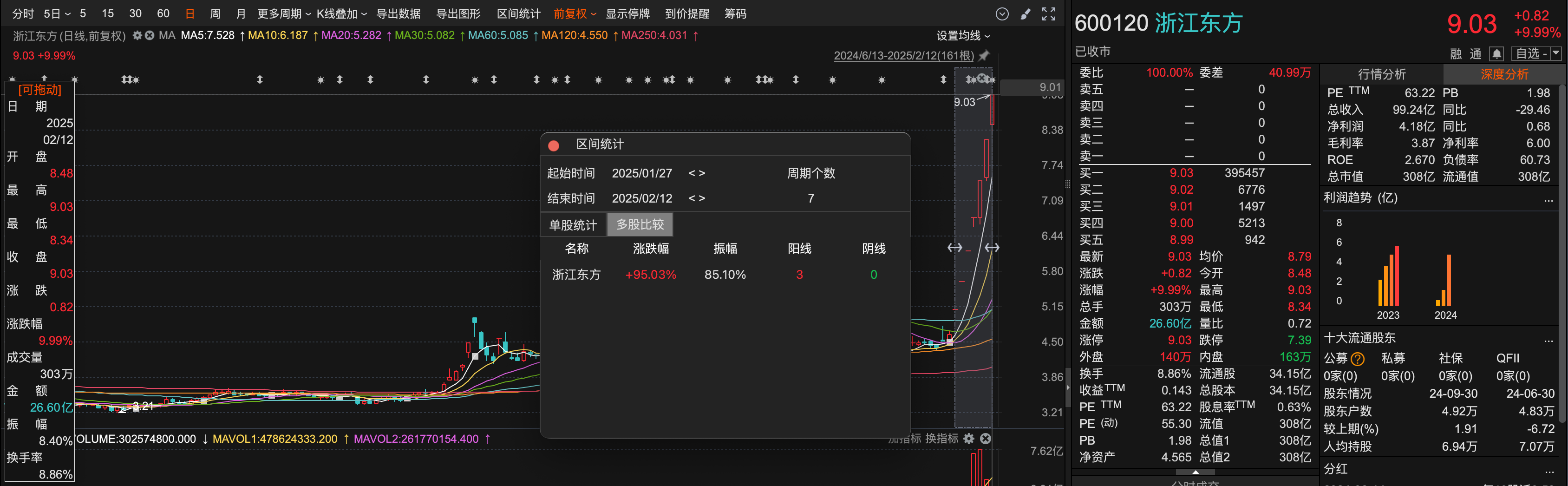
Task: Switch to the 行情分析 tab
Action: [x=1382, y=74]
